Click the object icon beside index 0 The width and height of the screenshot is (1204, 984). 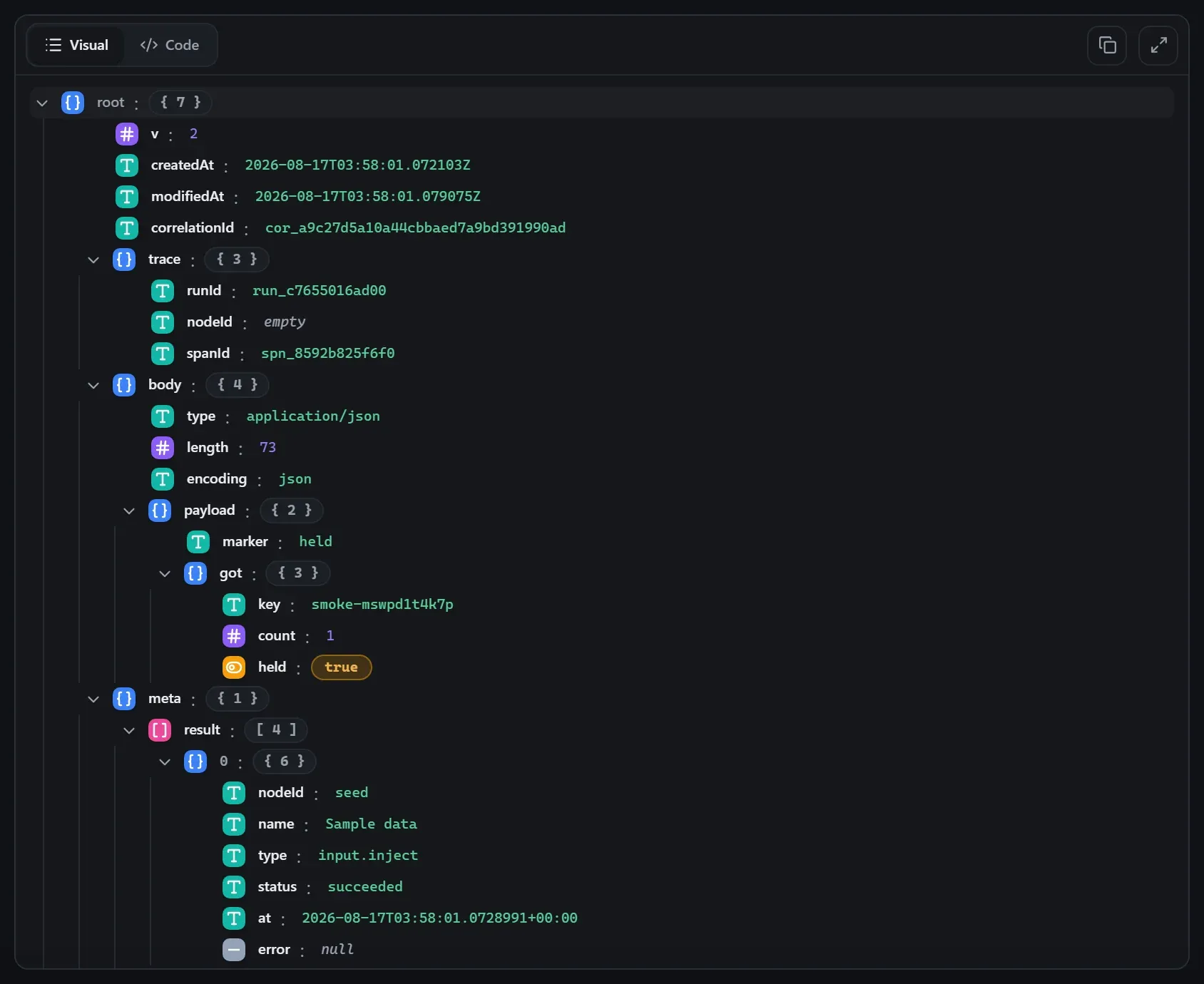(x=195, y=762)
